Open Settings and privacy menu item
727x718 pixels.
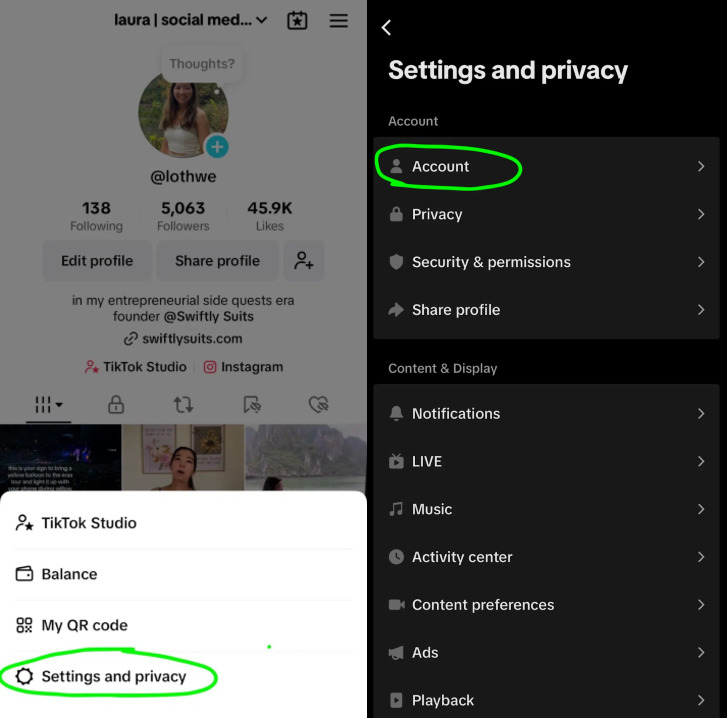(x=113, y=677)
